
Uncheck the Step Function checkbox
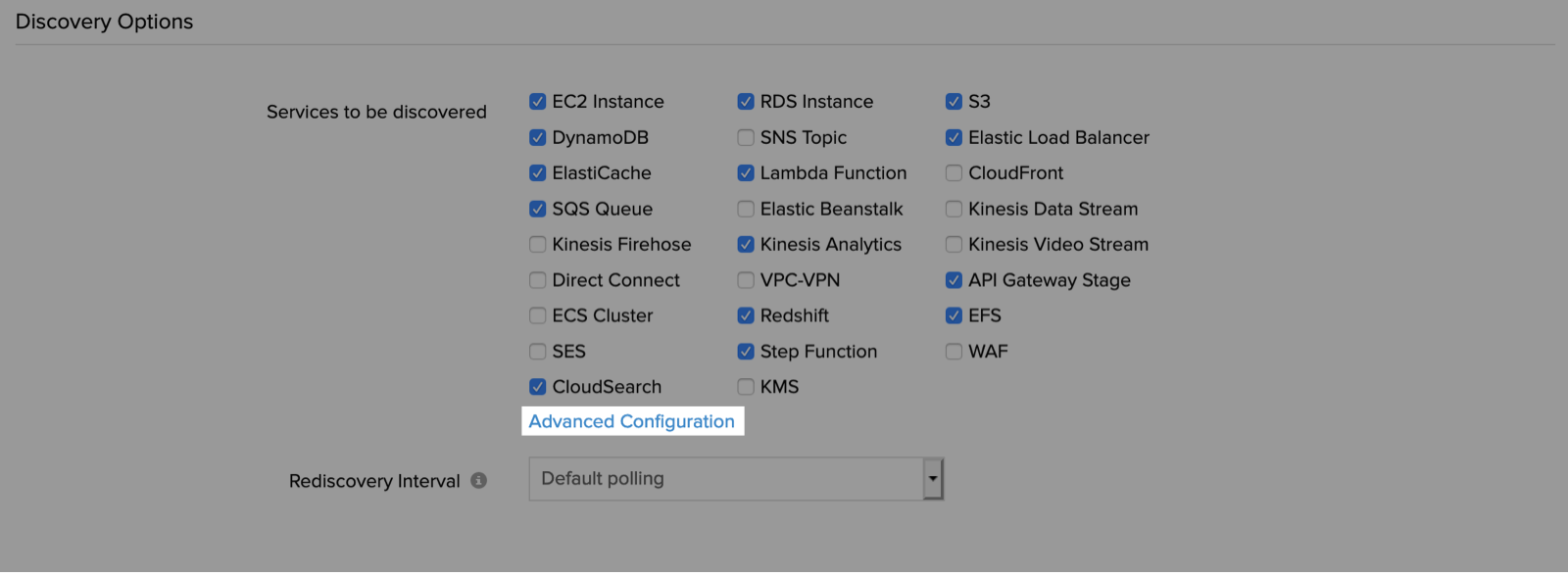click(x=746, y=352)
